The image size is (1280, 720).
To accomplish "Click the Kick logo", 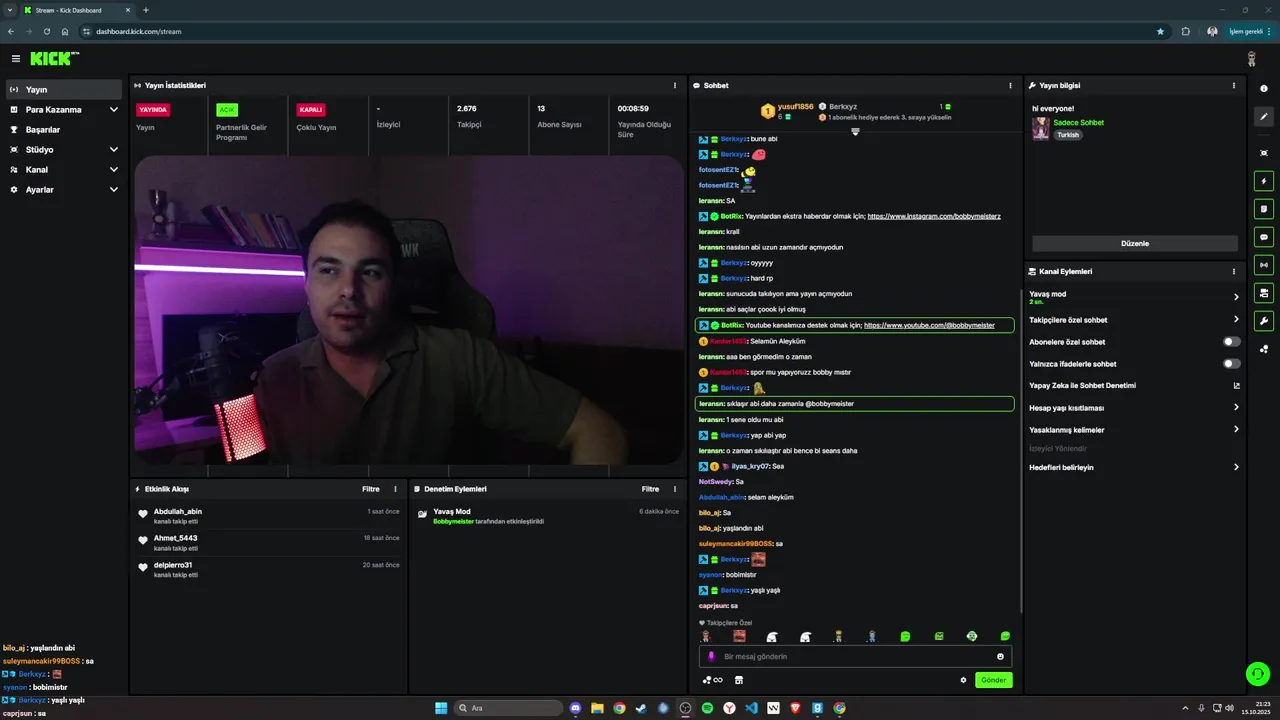I will 54,59.
